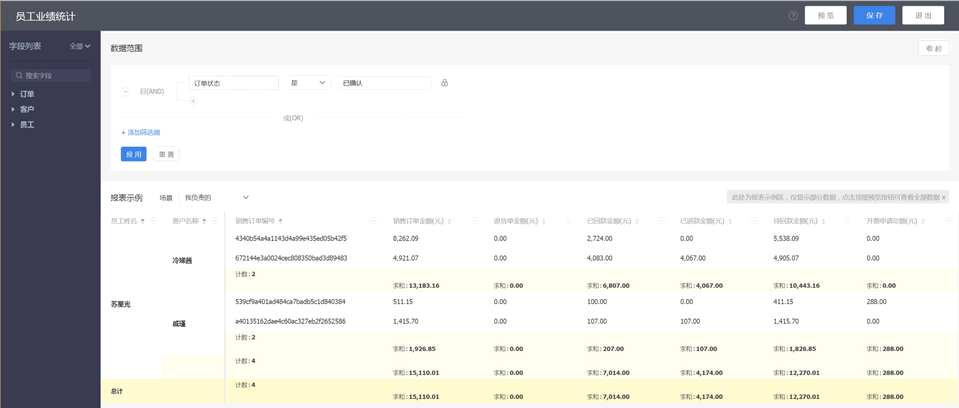Remove the 销售订单金额(元) column via circle icon

(x=475, y=221)
